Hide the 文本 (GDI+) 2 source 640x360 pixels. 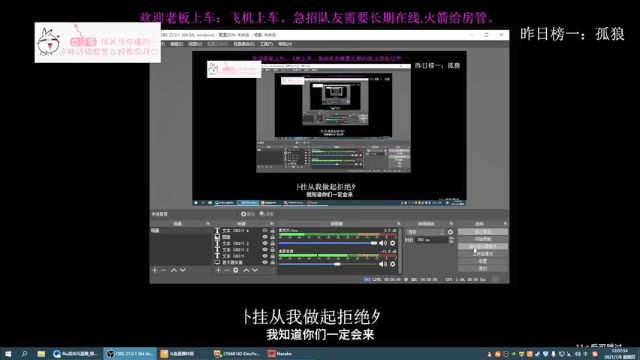tap(265, 249)
